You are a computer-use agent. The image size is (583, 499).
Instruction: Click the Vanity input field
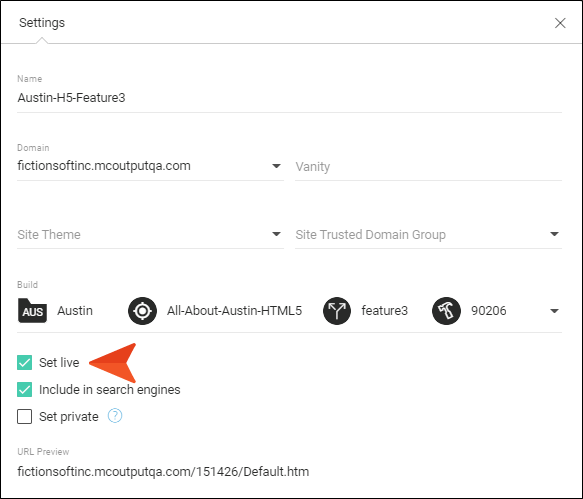tap(428, 167)
